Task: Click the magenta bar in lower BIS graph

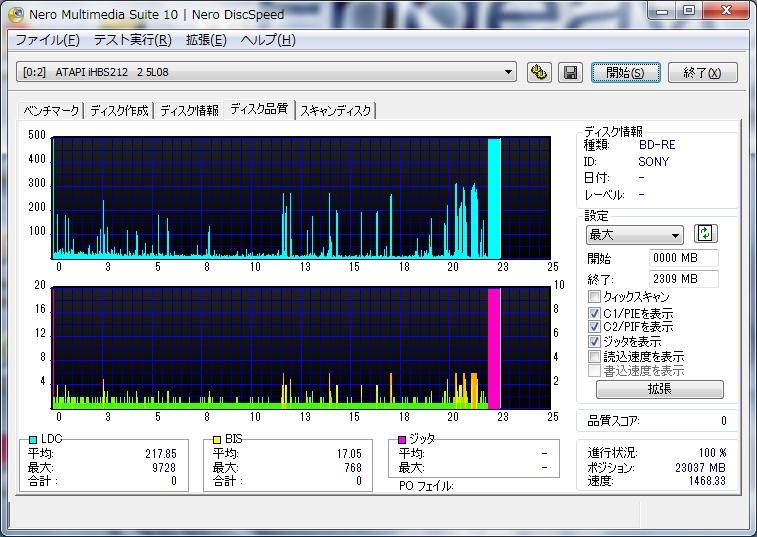Action: (x=494, y=349)
